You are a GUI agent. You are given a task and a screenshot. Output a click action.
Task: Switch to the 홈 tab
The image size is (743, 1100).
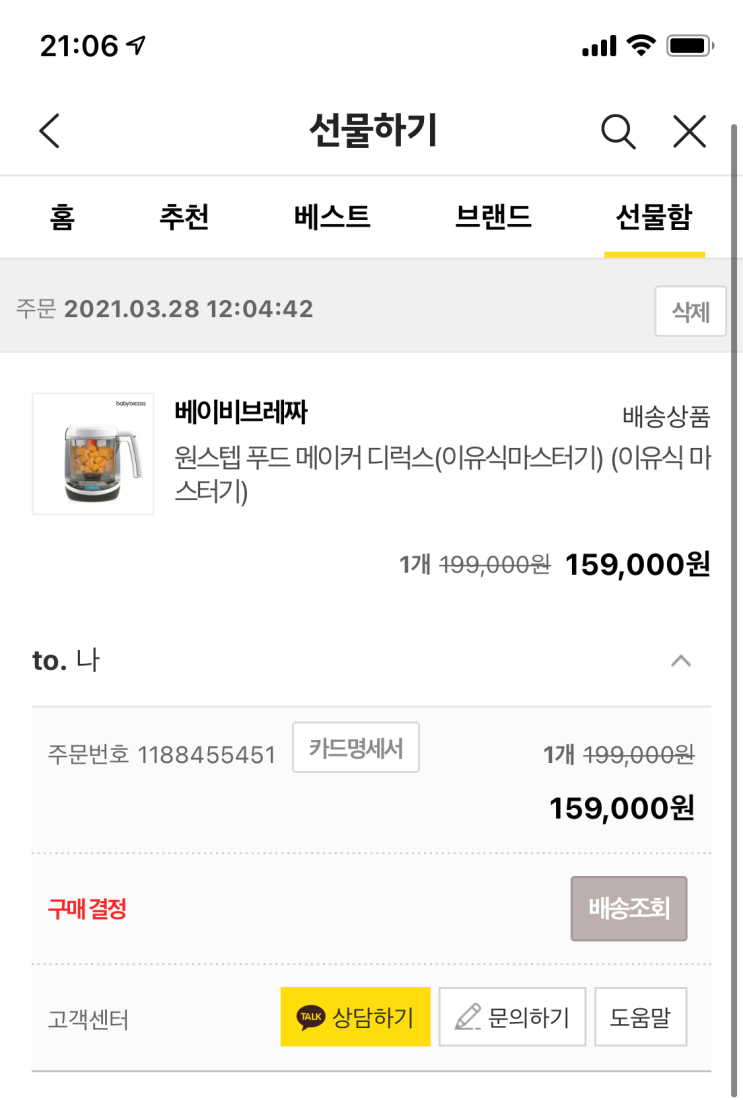tap(62, 217)
